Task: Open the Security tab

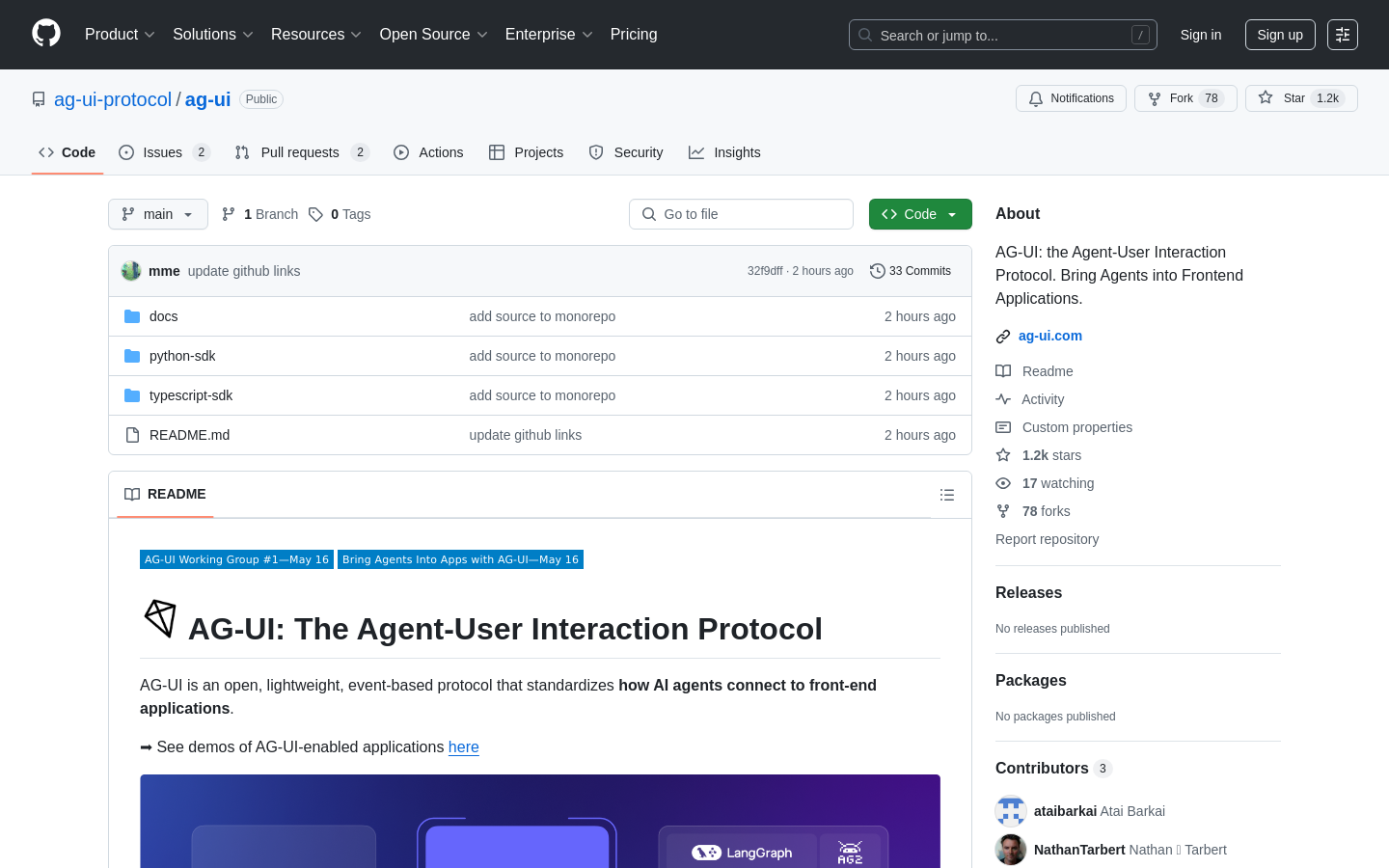Action: point(626,152)
